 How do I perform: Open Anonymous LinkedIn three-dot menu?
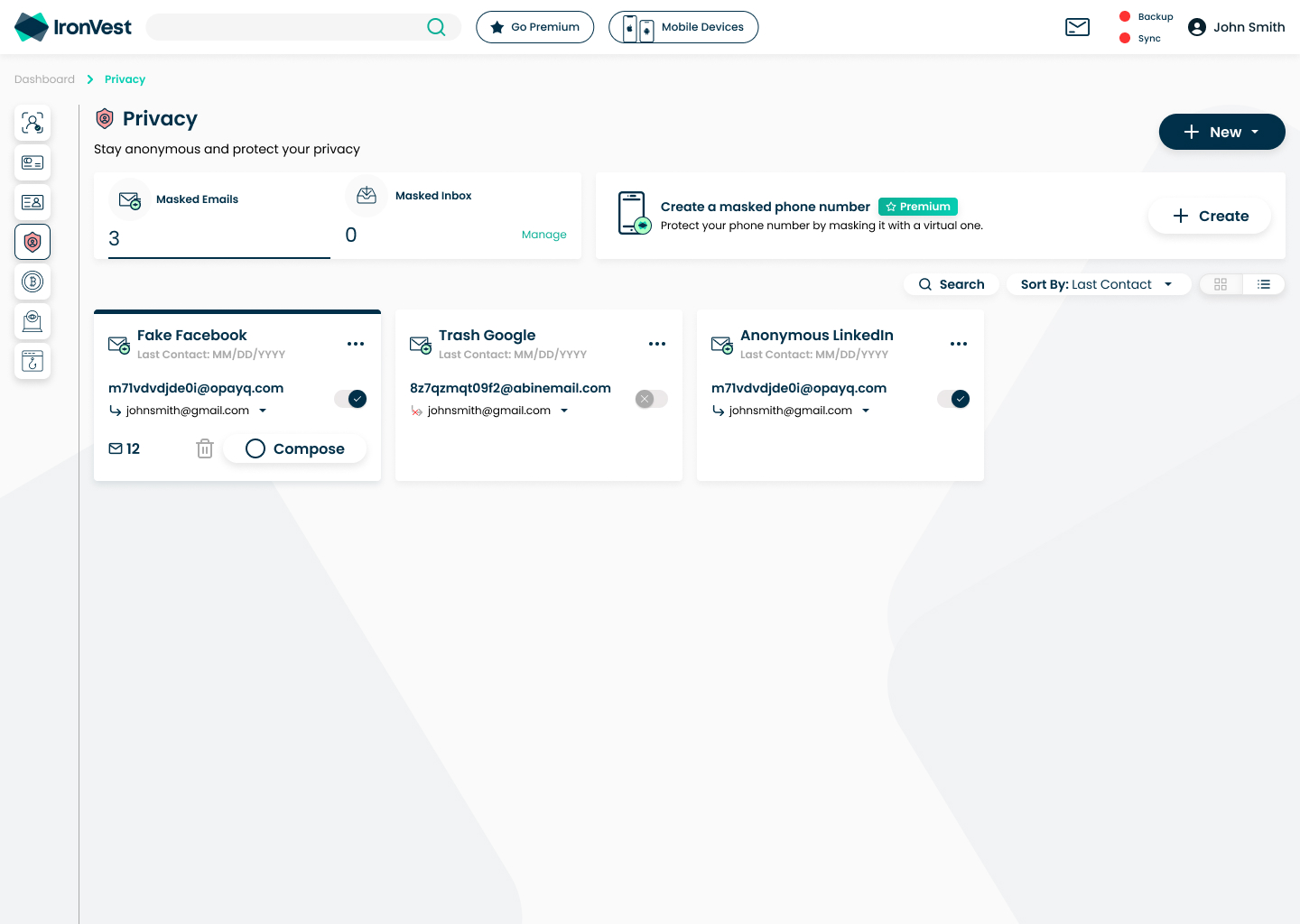[959, 344]
